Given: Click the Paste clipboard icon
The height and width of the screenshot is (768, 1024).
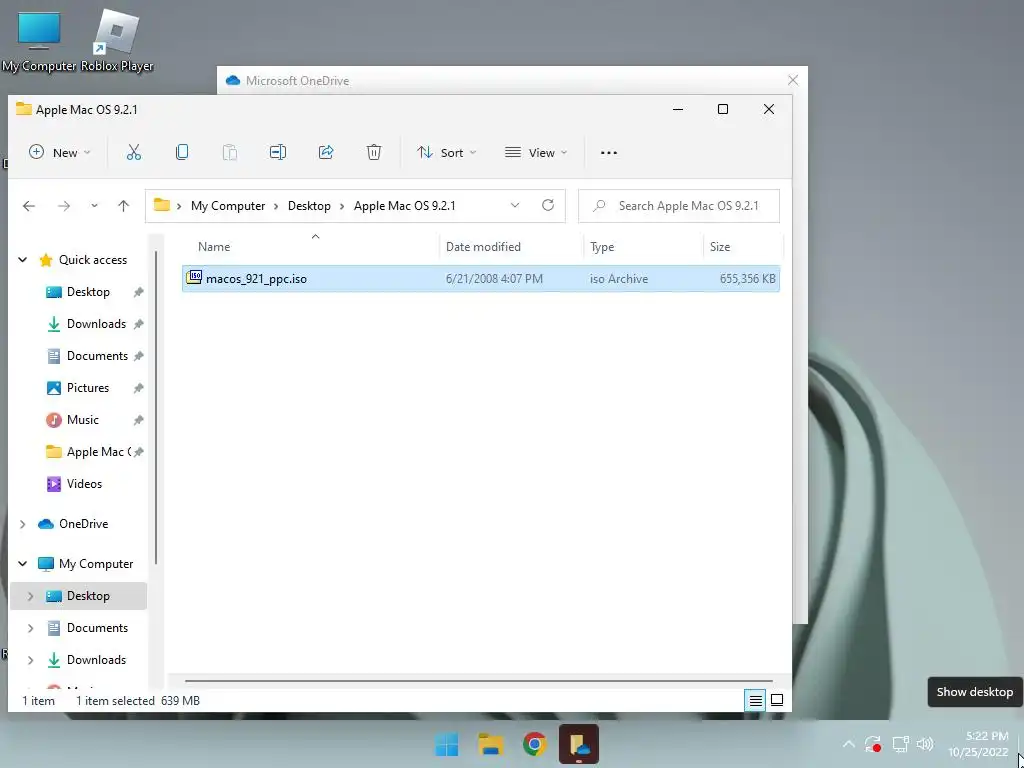Looking at the screenshot, I should coord(230,152).
